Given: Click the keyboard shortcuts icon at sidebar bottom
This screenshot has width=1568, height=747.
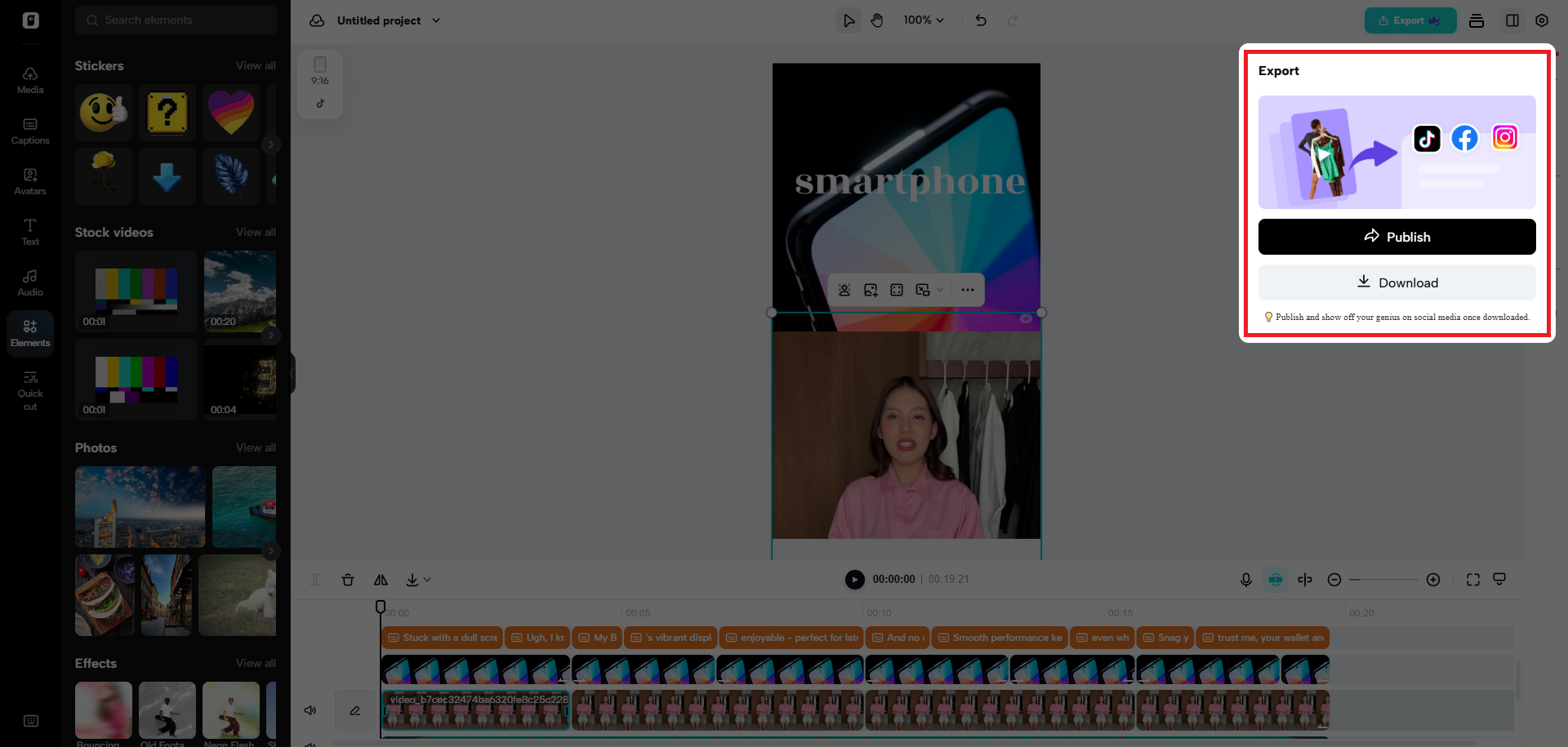Looking at the screenshot, I should (x=31, y=721).
